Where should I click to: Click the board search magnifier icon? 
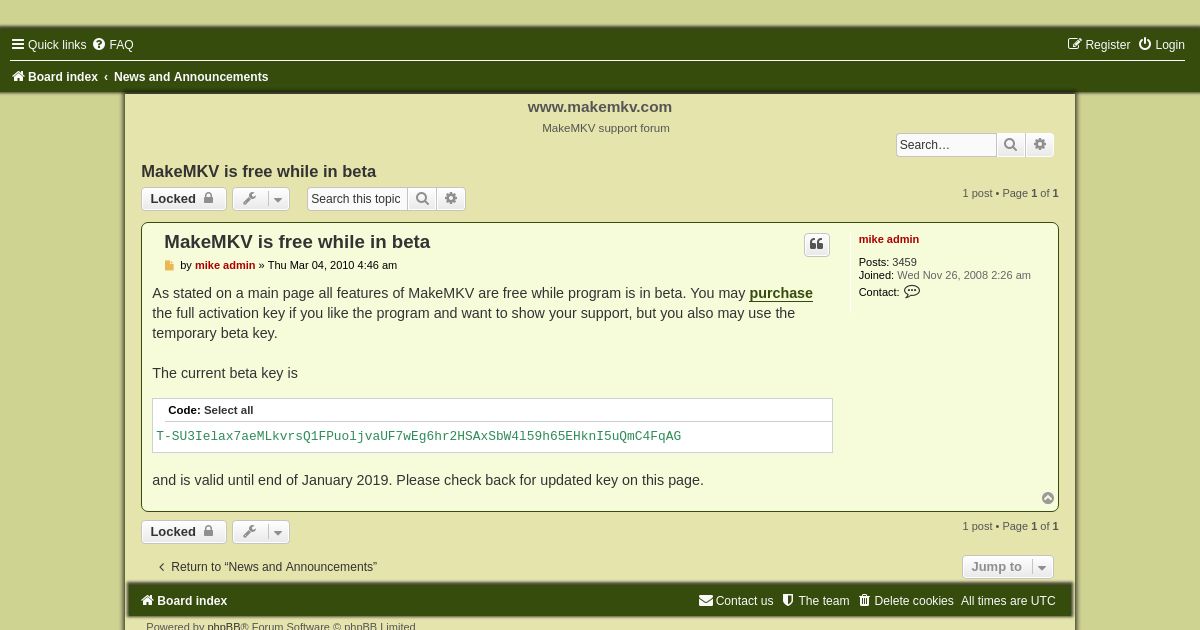pos(1011,145)
